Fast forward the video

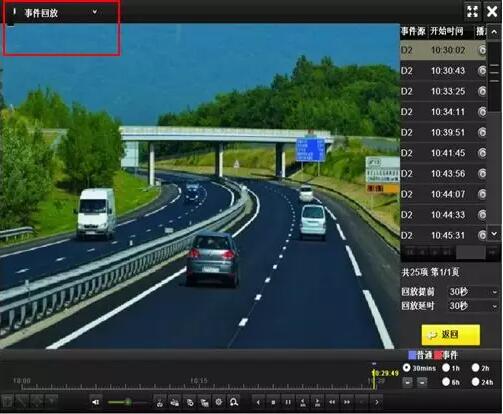[347, 402]
